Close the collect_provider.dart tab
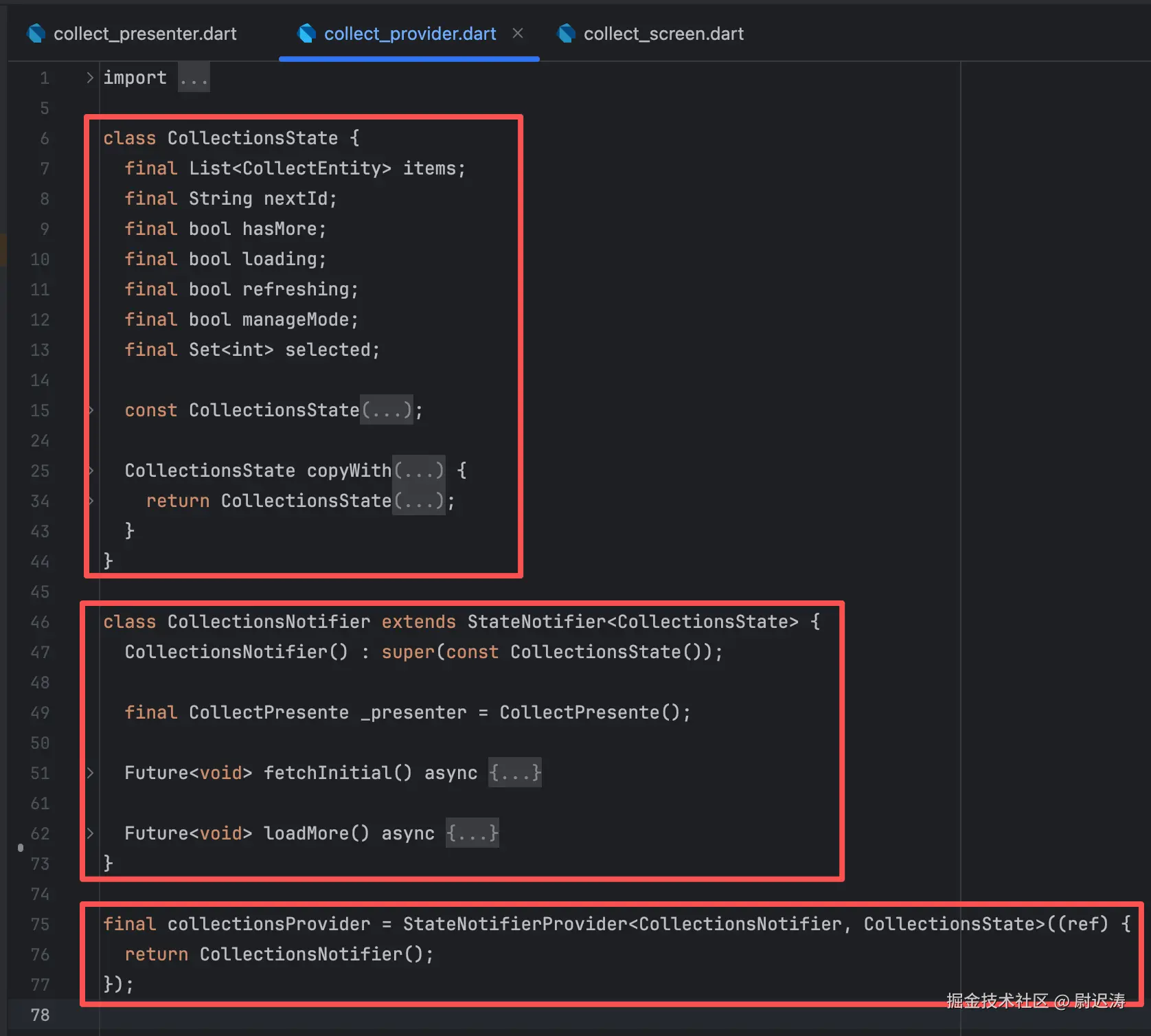1151x1036 pixels. click(x=518, y=33)
